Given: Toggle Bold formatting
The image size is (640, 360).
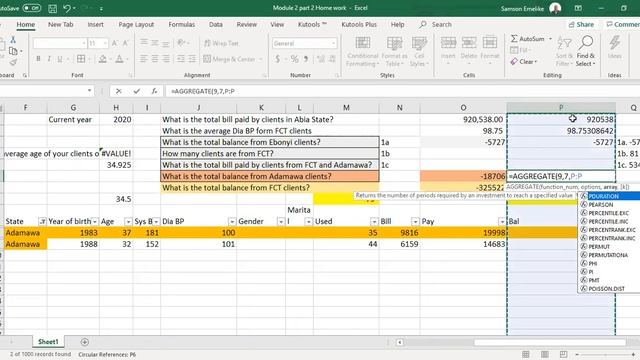Looking at the screenshot, I should (x=38, y=59).
